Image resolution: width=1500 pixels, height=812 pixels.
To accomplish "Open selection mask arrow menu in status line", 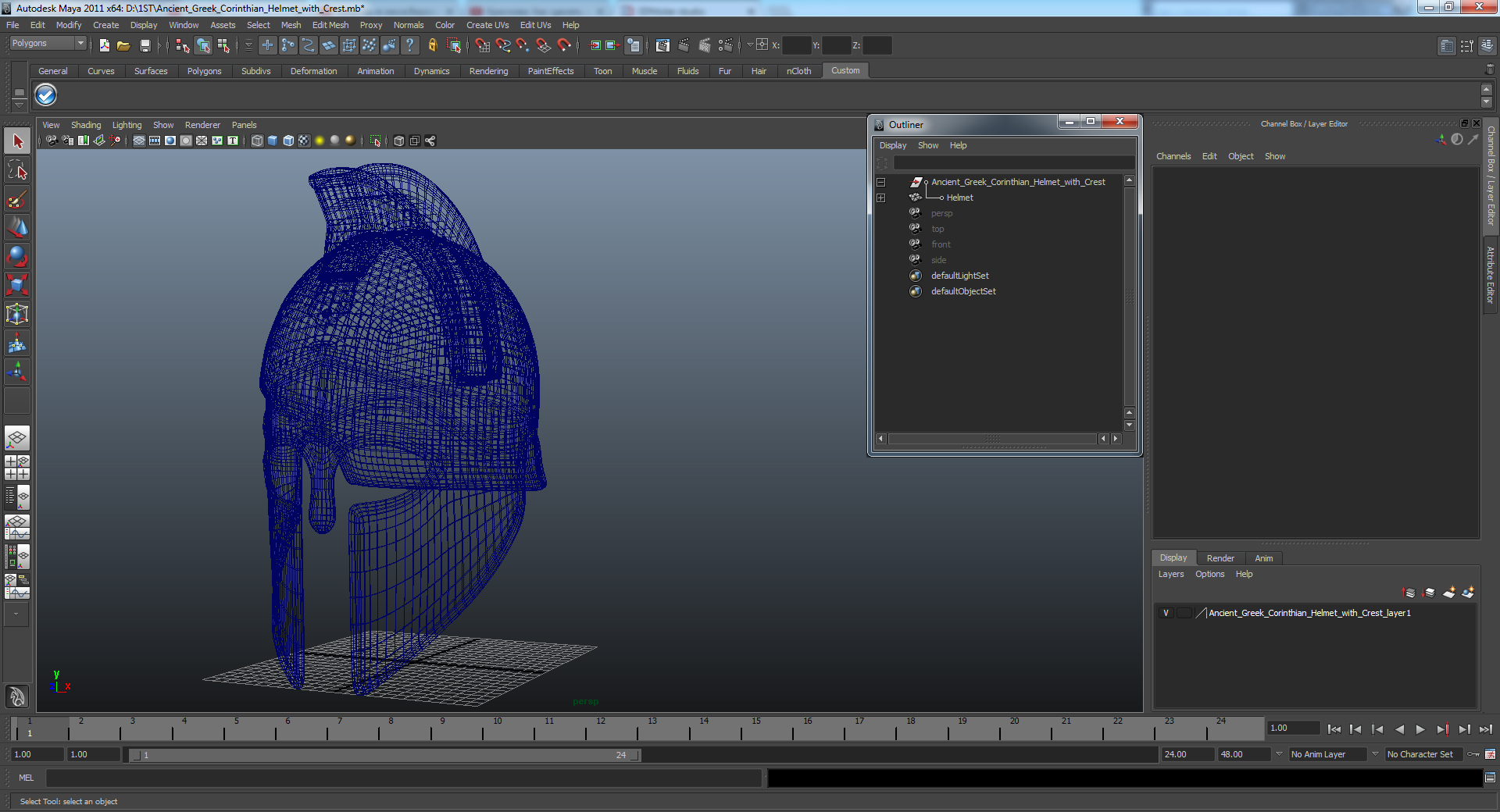I will tap(248, 45).
